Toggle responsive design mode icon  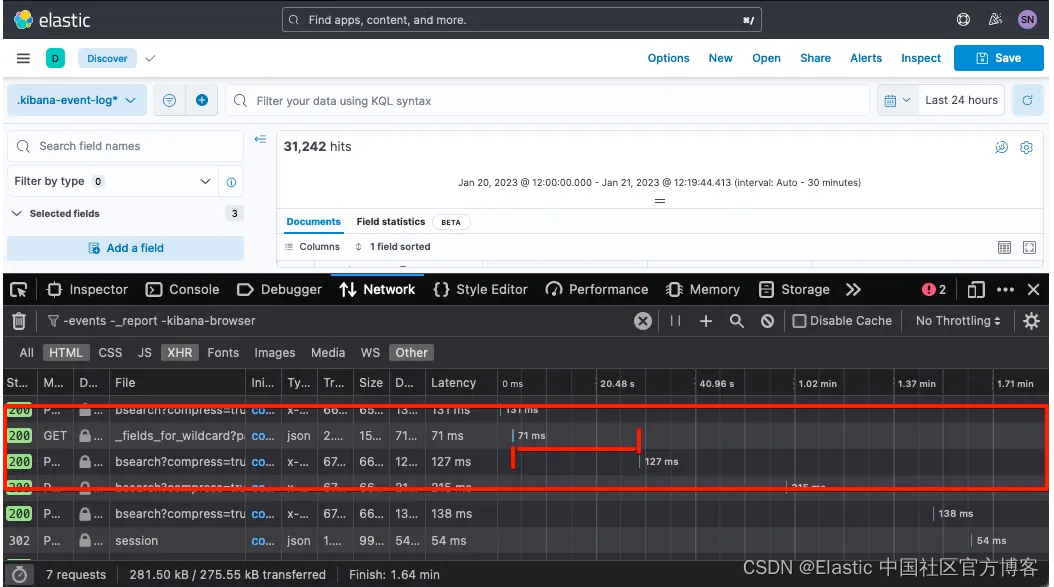(x=975, y=290)
